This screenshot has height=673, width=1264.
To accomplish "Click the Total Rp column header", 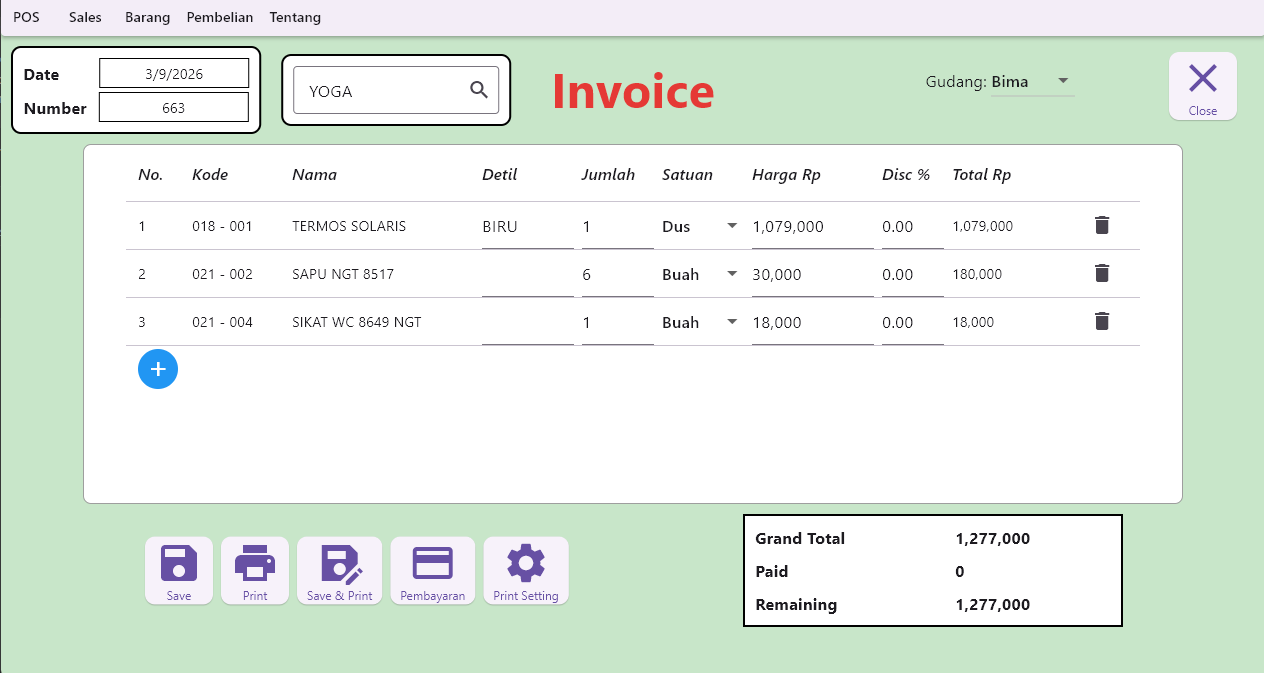I will pyautogui.click(x=981, y=174).
